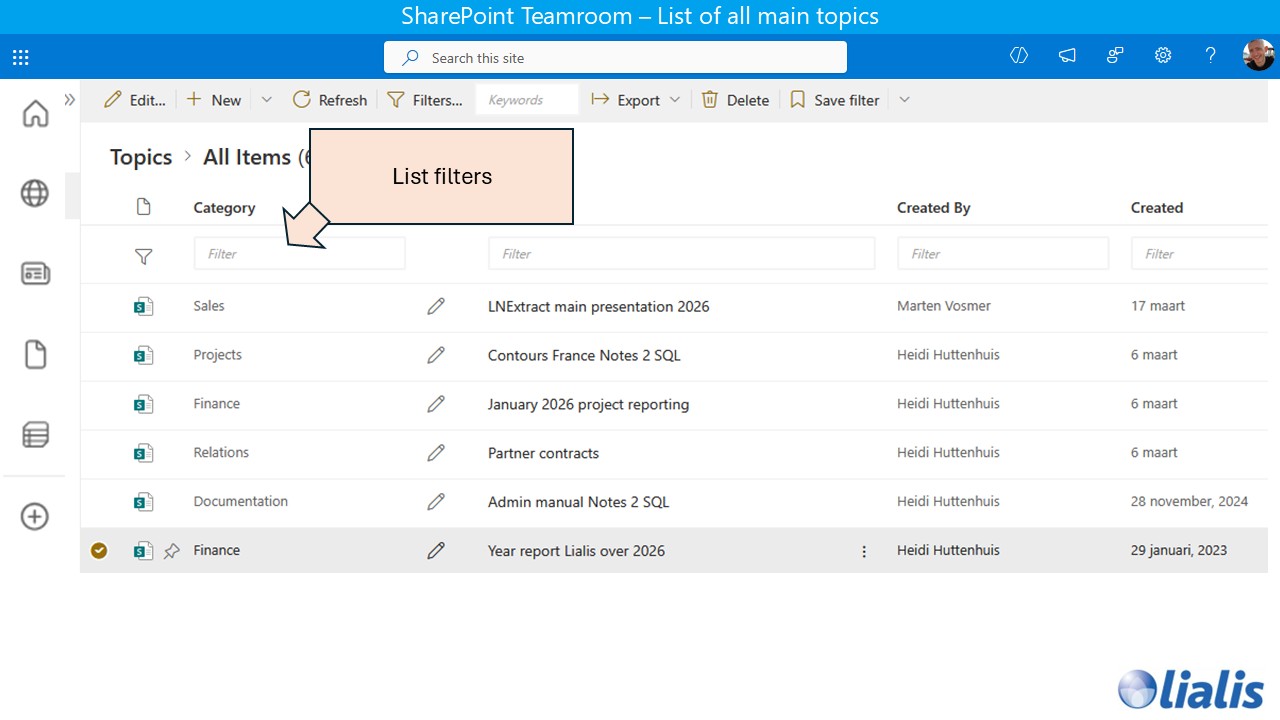Click the plus icon at sidebar bottom

click(x=35, y=516)
